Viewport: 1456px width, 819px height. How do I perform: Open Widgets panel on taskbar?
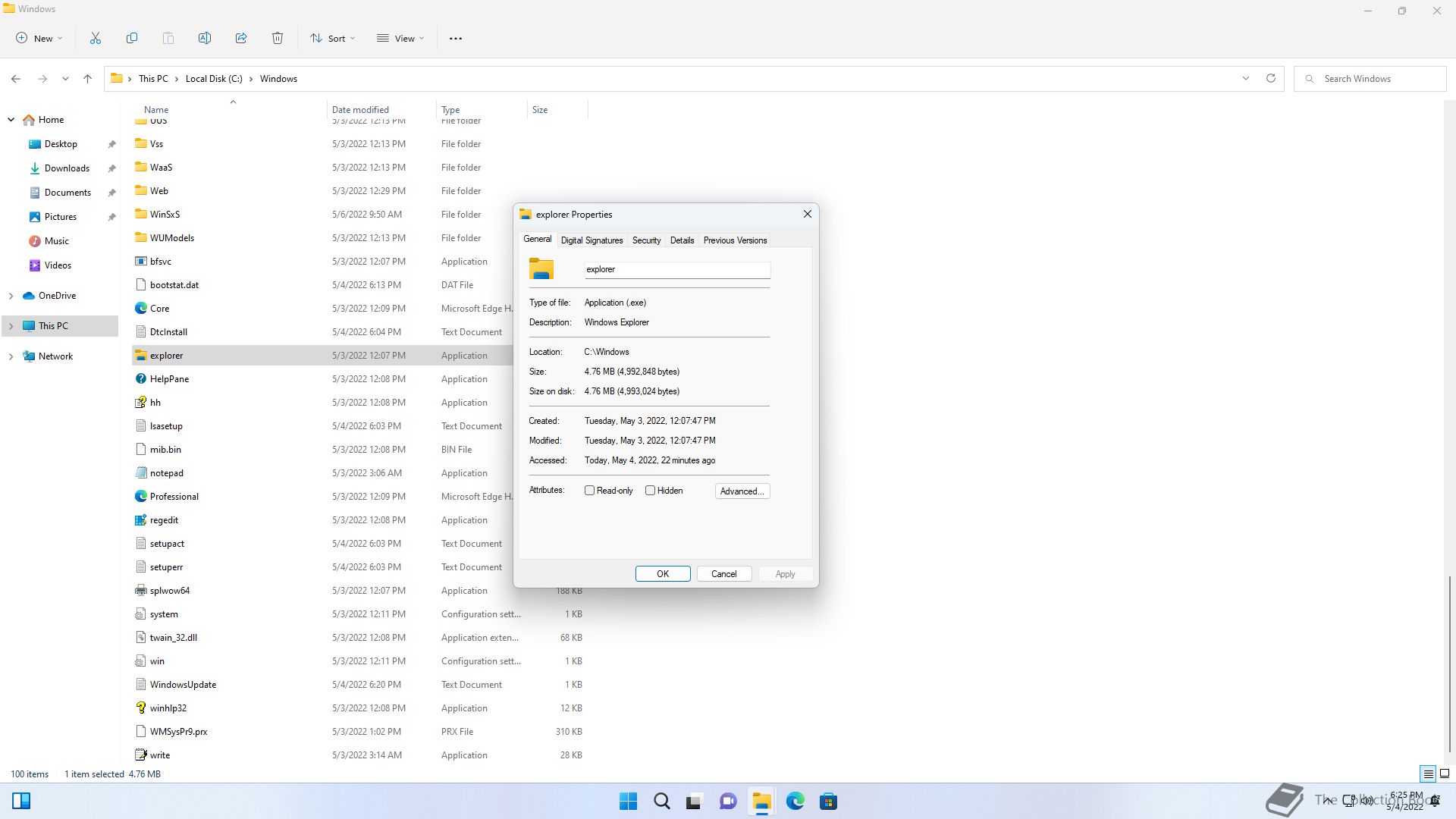[x=21, y=802]
